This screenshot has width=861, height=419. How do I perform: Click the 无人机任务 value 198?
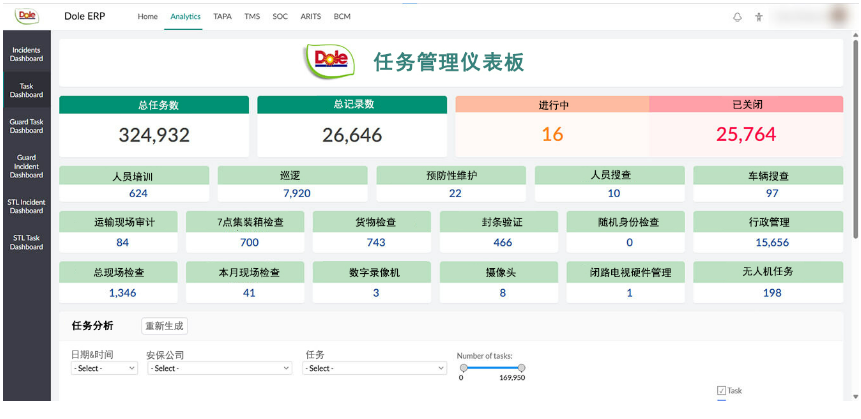click(x=772, y=293)
